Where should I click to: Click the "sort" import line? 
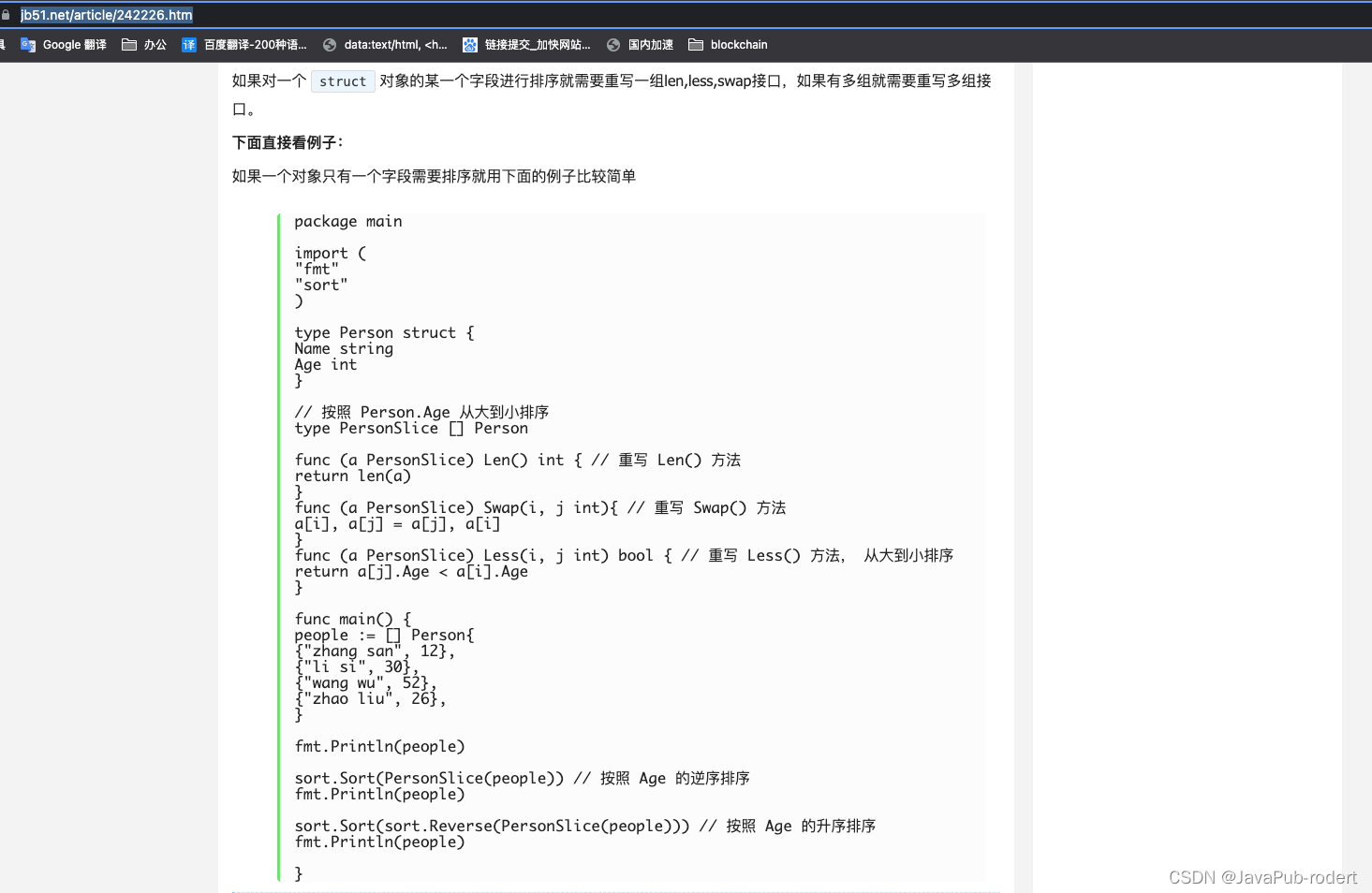click(321, 285)
